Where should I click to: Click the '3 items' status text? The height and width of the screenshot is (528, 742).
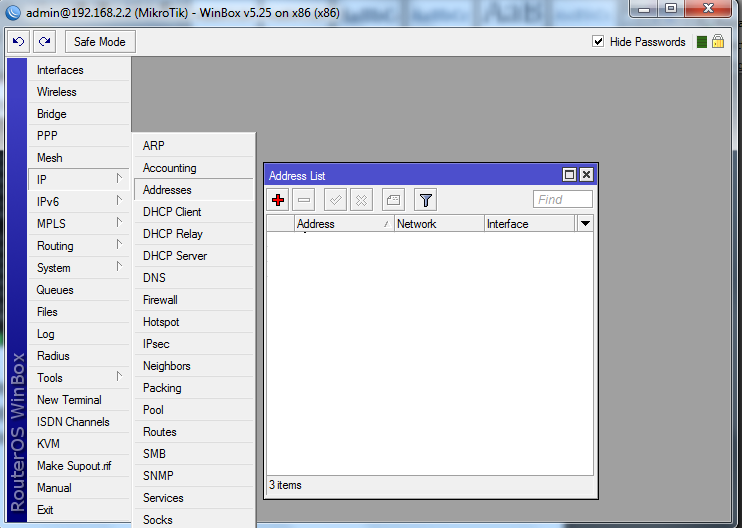(285, 485)
